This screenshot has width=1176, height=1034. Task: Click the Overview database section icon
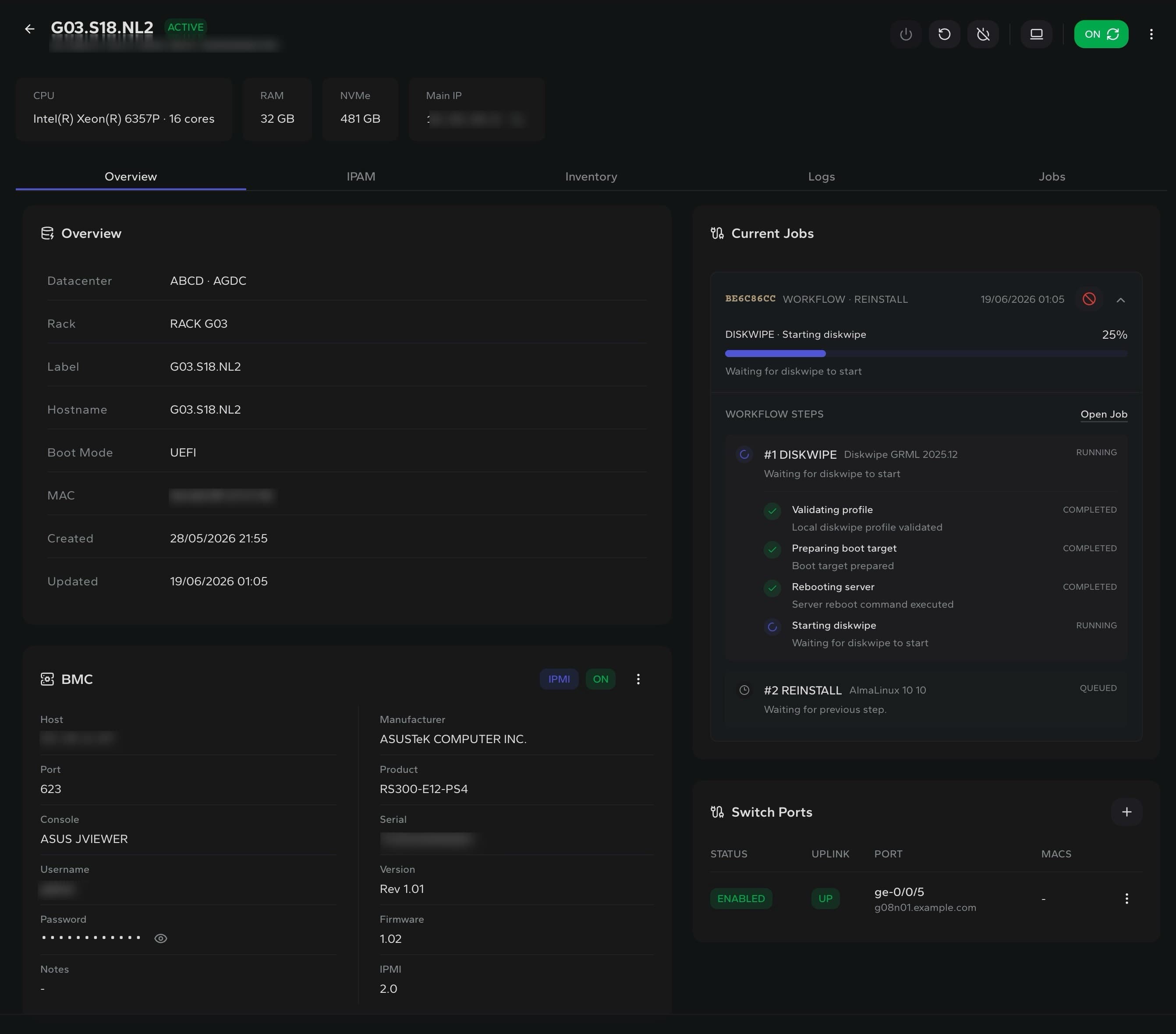coord(47,234)
